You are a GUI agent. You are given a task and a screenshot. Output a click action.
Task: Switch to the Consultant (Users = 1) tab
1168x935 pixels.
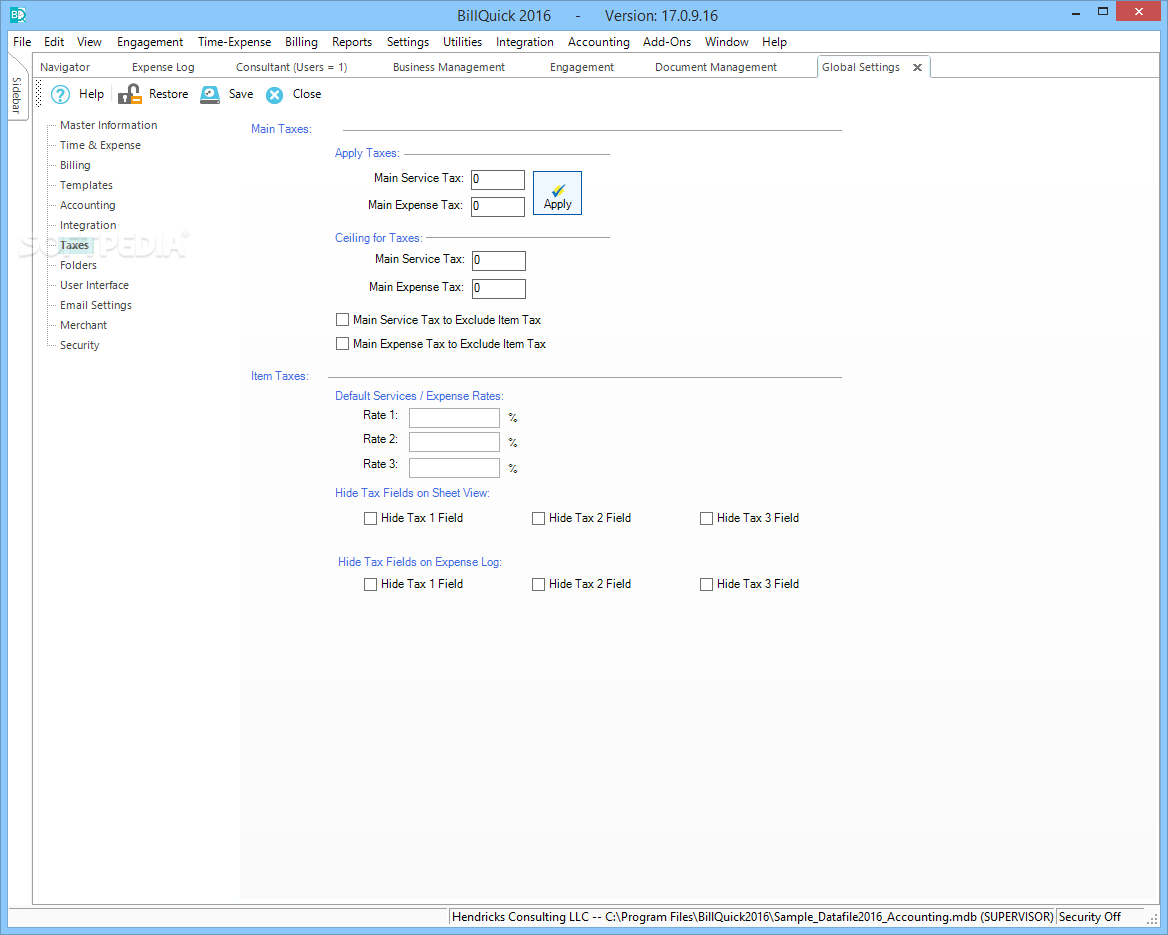291,67
